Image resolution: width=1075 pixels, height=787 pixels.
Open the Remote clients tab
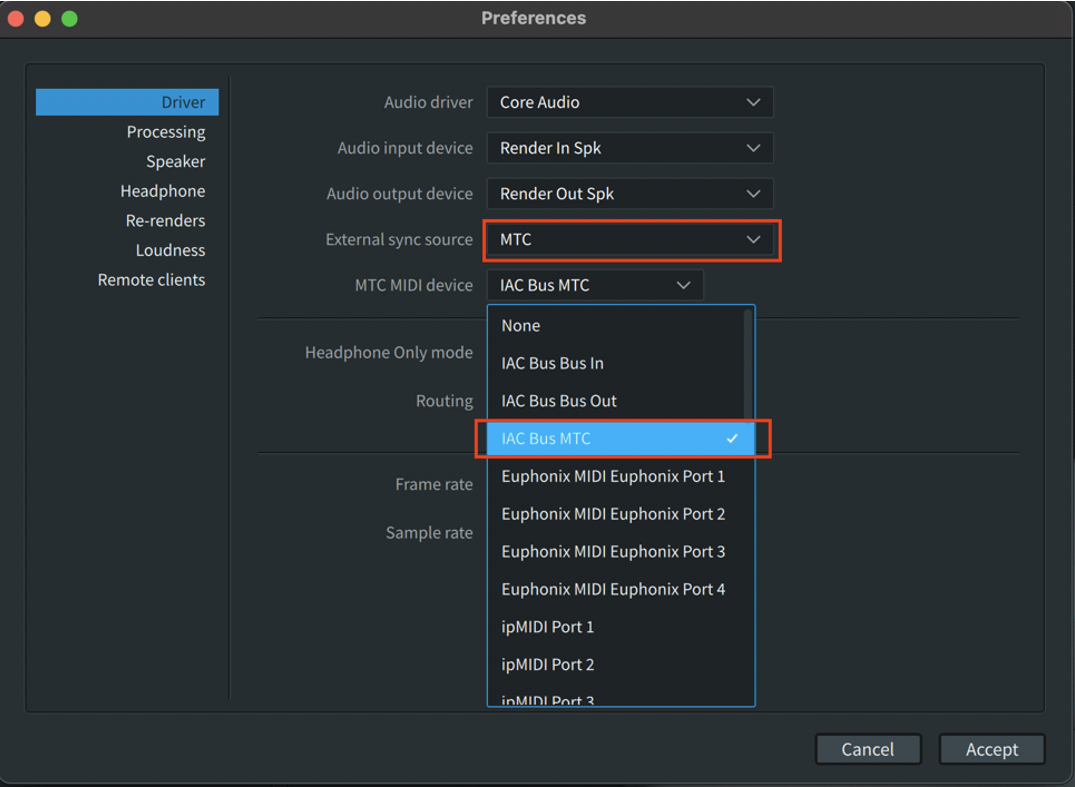click(x=151, y=280)
